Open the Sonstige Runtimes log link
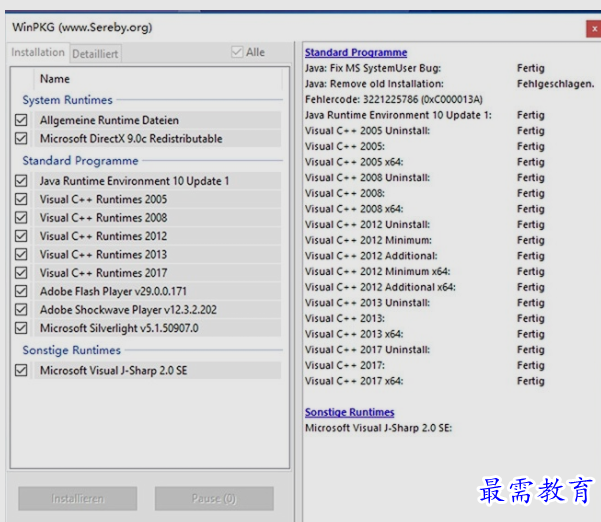This screenshot has width=601, height=522. click(349, 412)
